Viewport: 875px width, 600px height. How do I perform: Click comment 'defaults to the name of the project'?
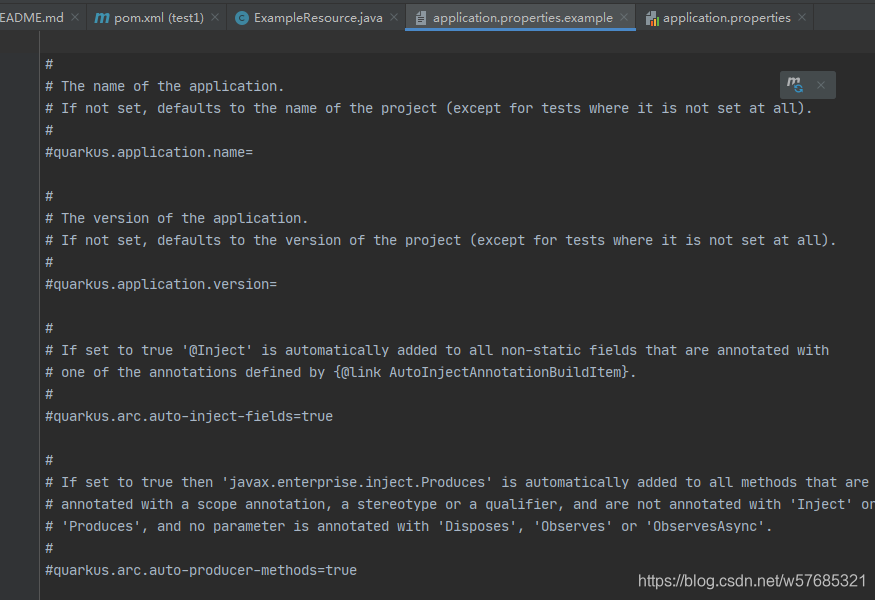(297, 108)
